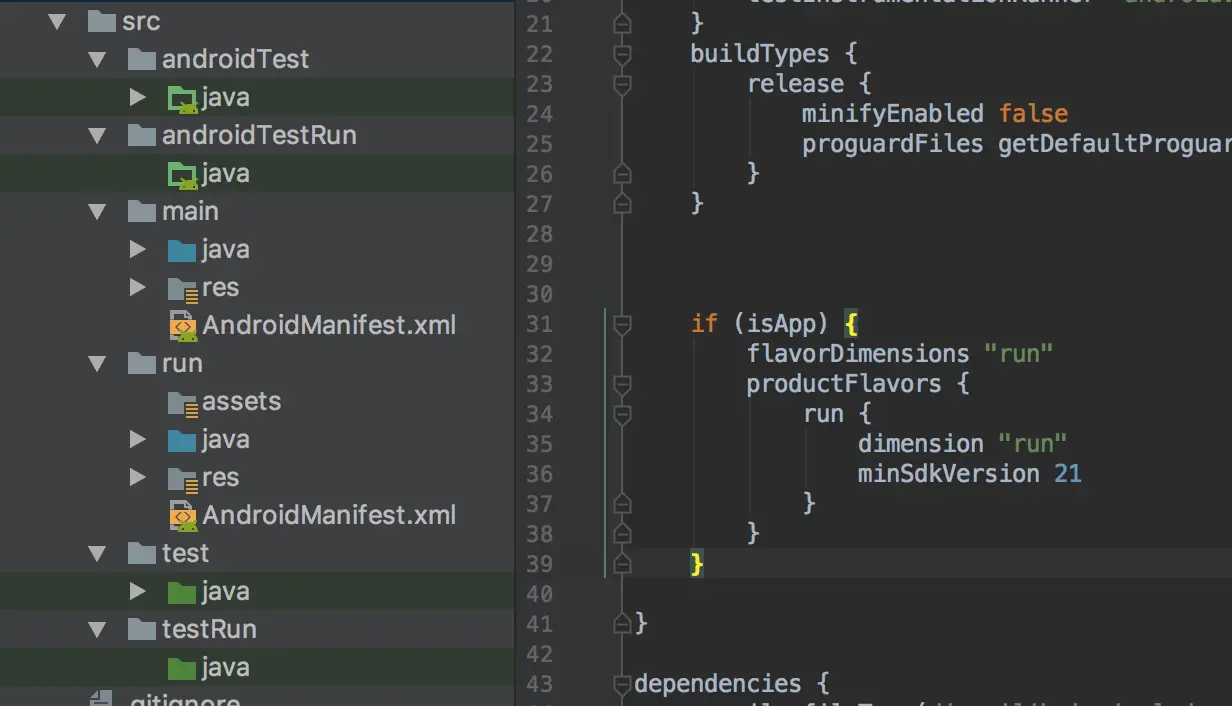Click the test folder icon
Screen dimensions: 1232x706
[142, 553]
